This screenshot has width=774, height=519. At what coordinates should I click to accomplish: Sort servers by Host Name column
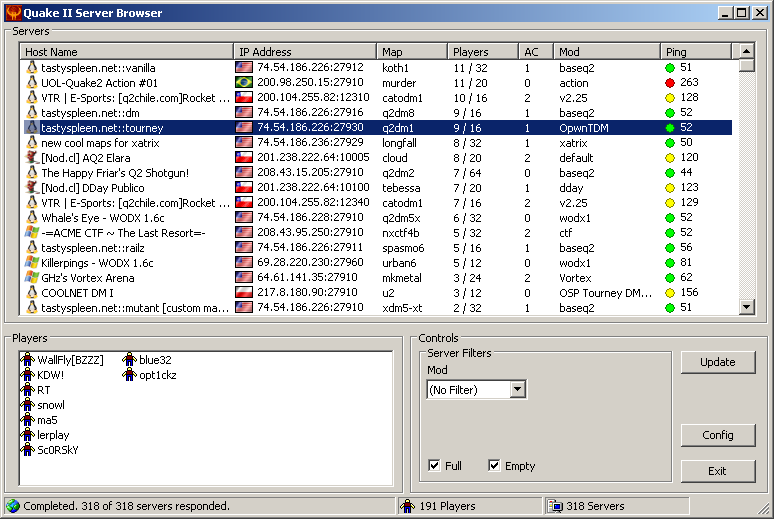126,52
